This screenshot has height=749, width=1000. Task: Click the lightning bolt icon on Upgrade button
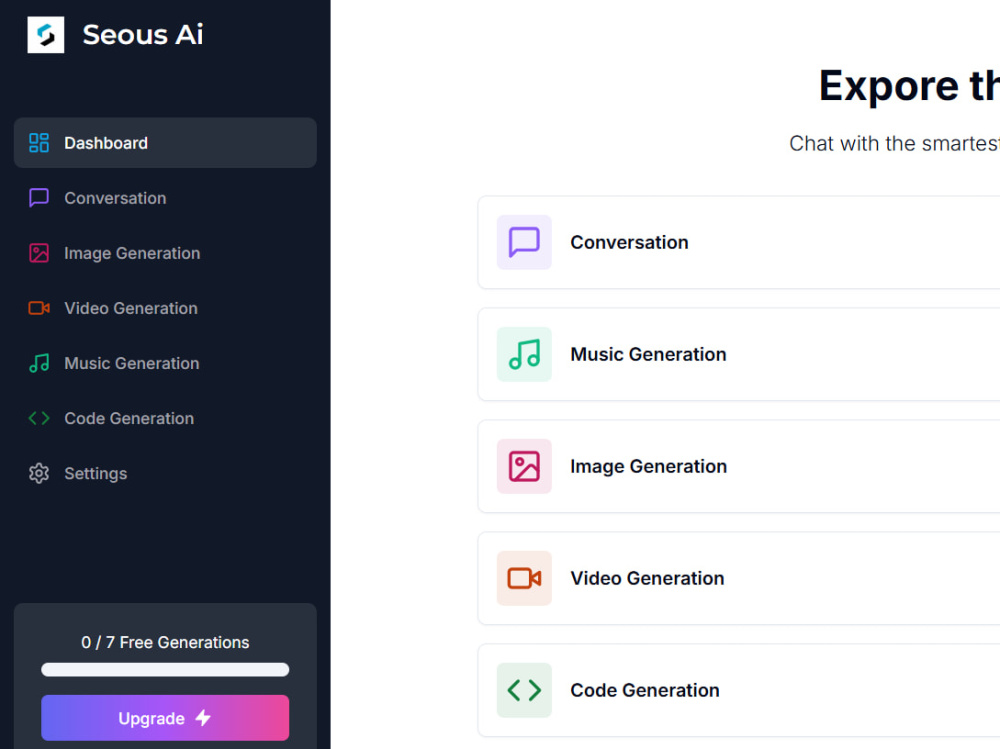(203, 718)
